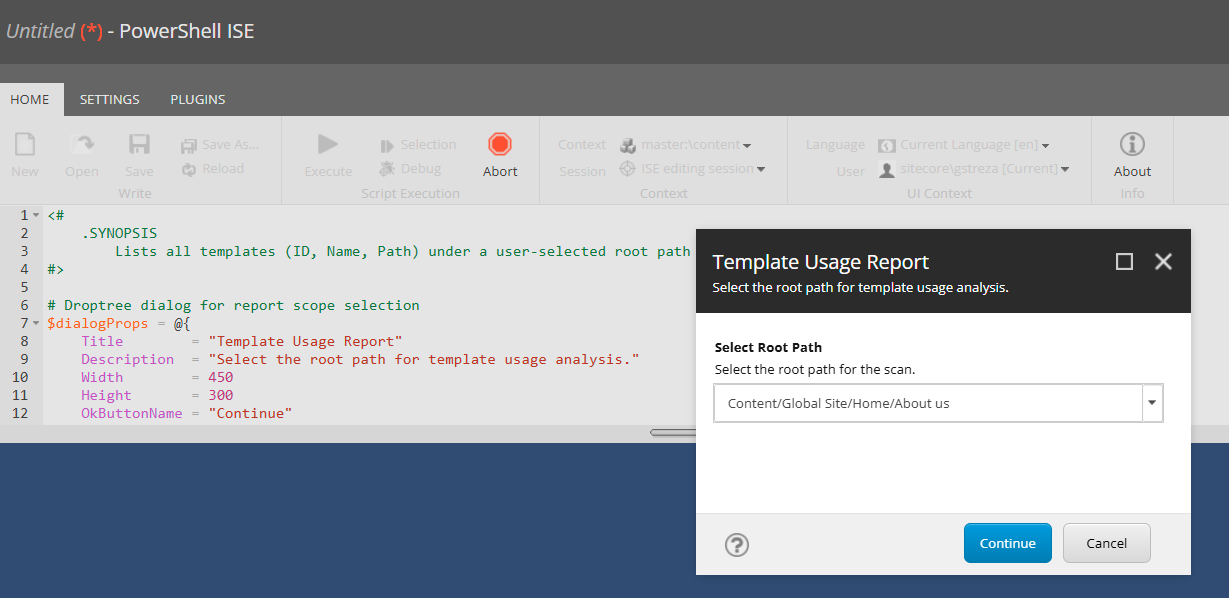Click the horizontal scrollbar of the editor
The height and width of the screenshot is (598, 1229).
click(x=673, y=433)
